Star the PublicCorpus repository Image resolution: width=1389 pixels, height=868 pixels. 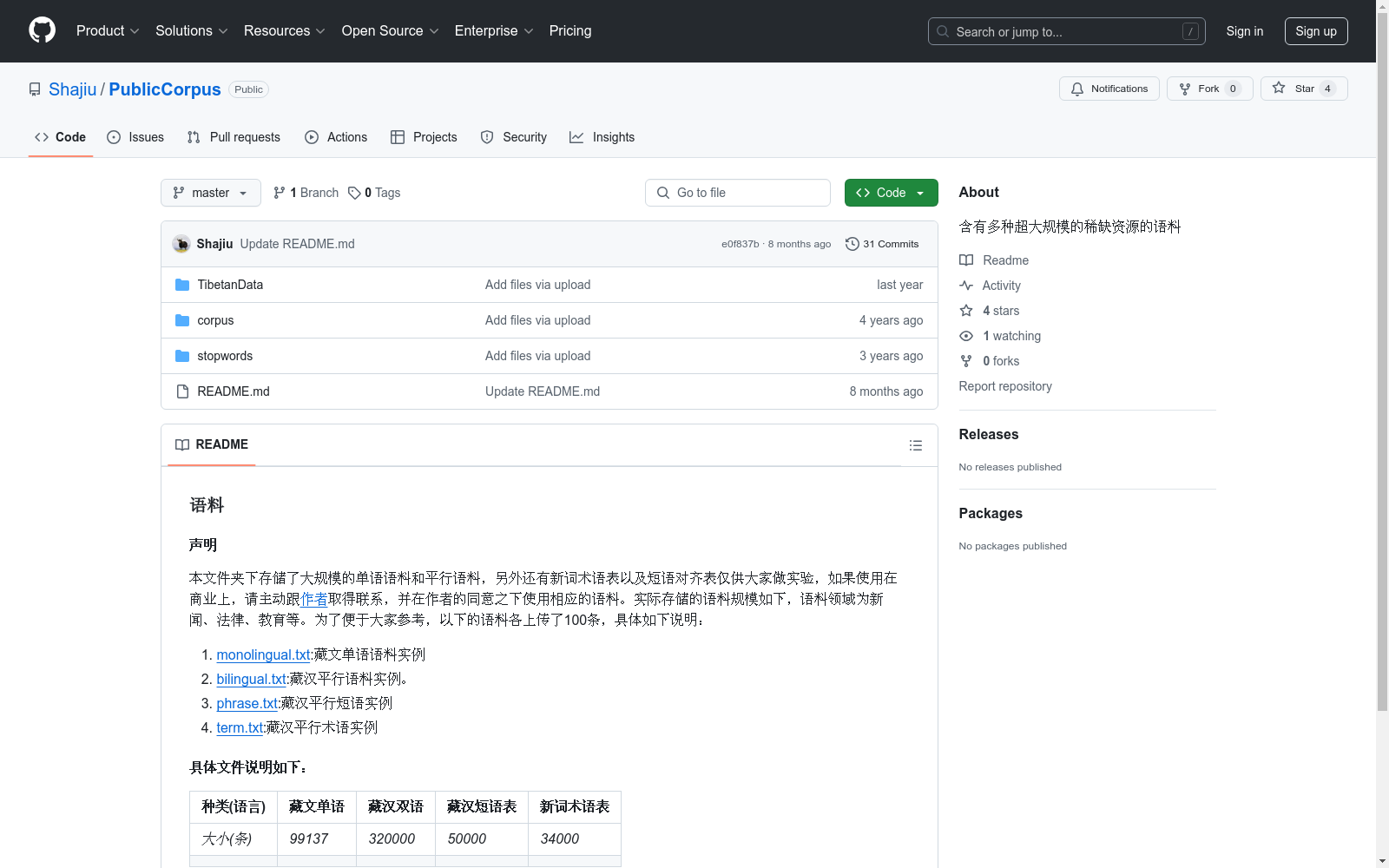point(1303,89)
